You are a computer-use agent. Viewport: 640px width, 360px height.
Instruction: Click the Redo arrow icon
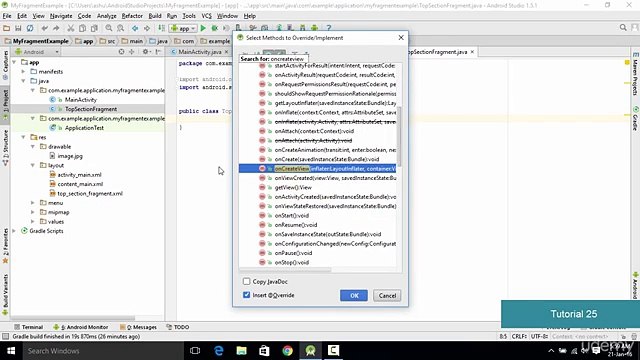pyautogui.click(x=56, y=28)
